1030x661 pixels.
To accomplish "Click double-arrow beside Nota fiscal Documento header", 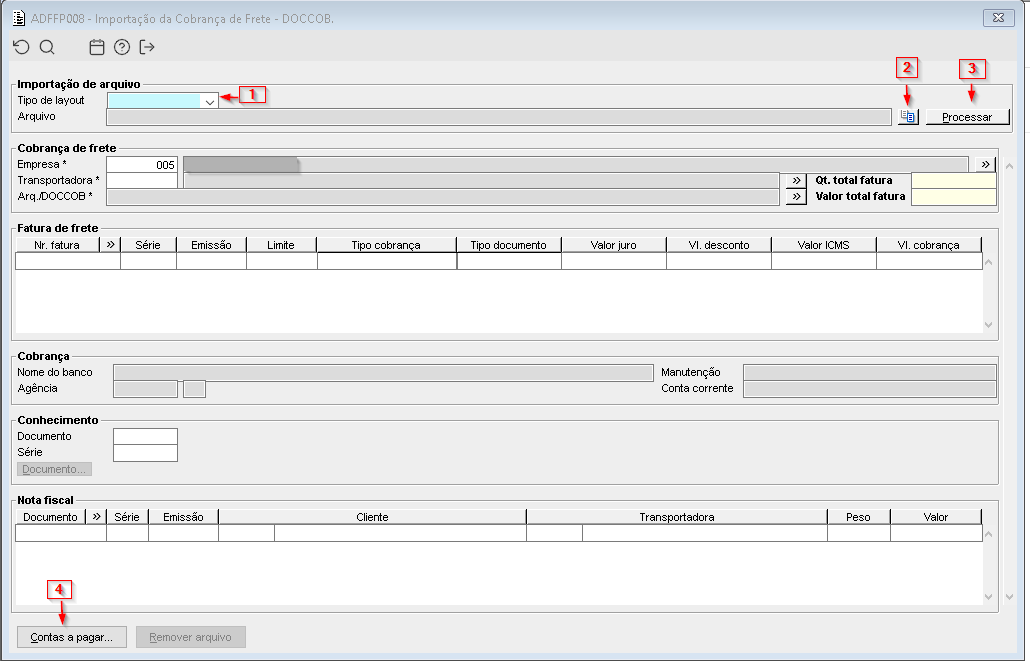I will click(97, 516).
